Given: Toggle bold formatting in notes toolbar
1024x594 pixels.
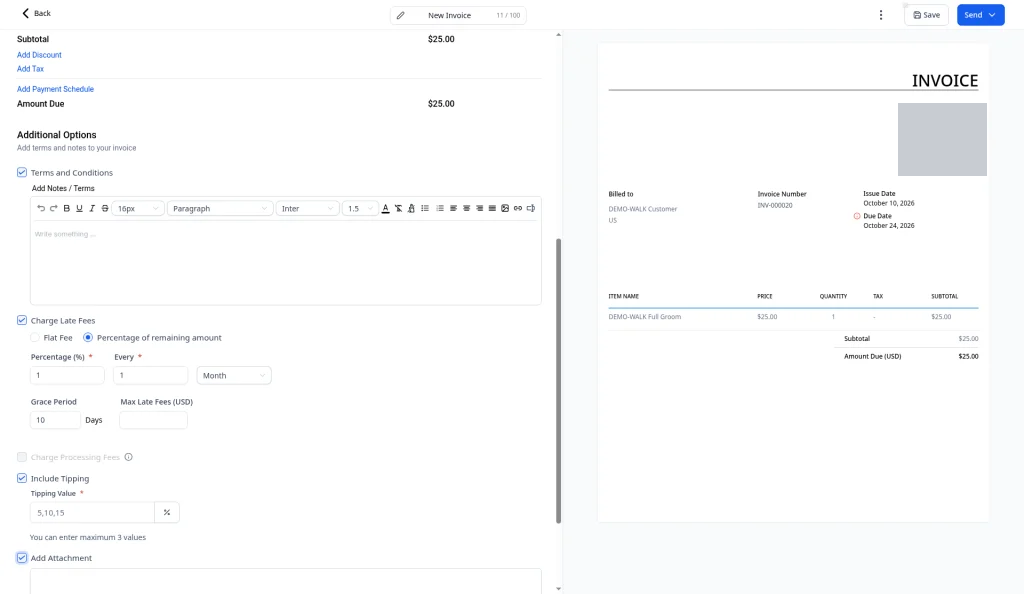Looking at the screenshot, I should point(67,208).
